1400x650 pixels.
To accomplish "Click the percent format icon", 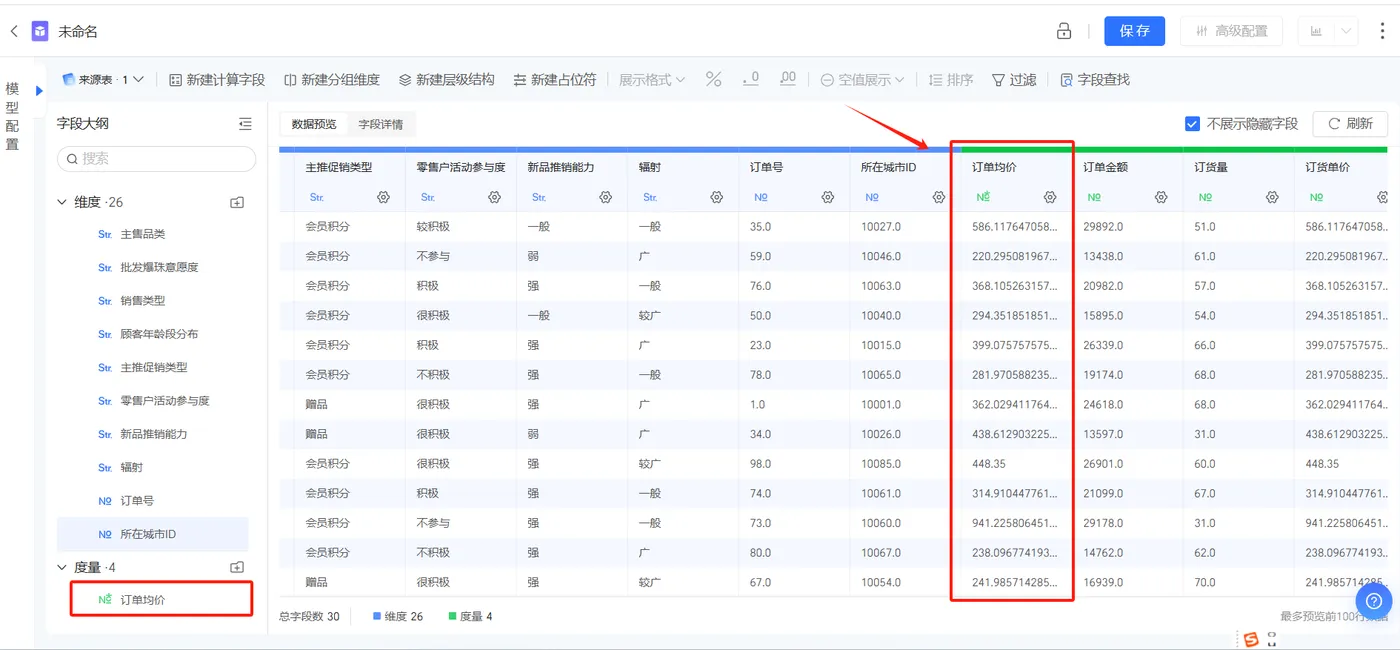I will tap(713, 79).
